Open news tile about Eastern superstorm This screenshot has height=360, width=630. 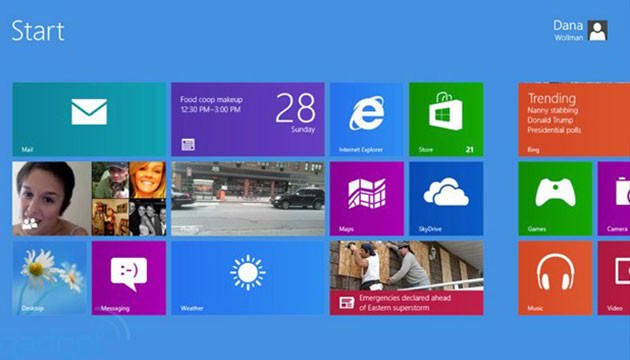coord(407,278)
